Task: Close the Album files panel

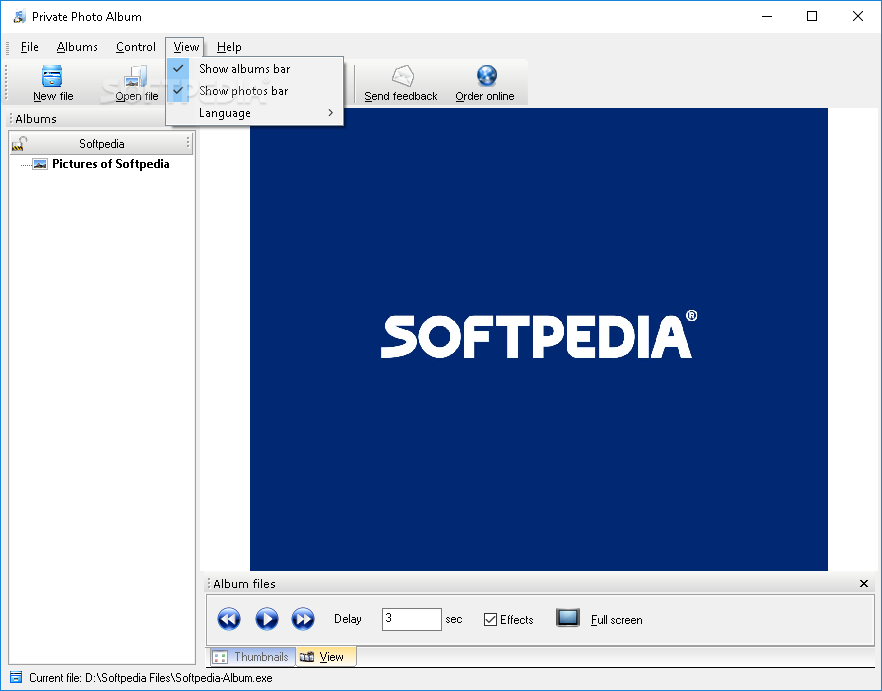Action: [x=864, y=584]
